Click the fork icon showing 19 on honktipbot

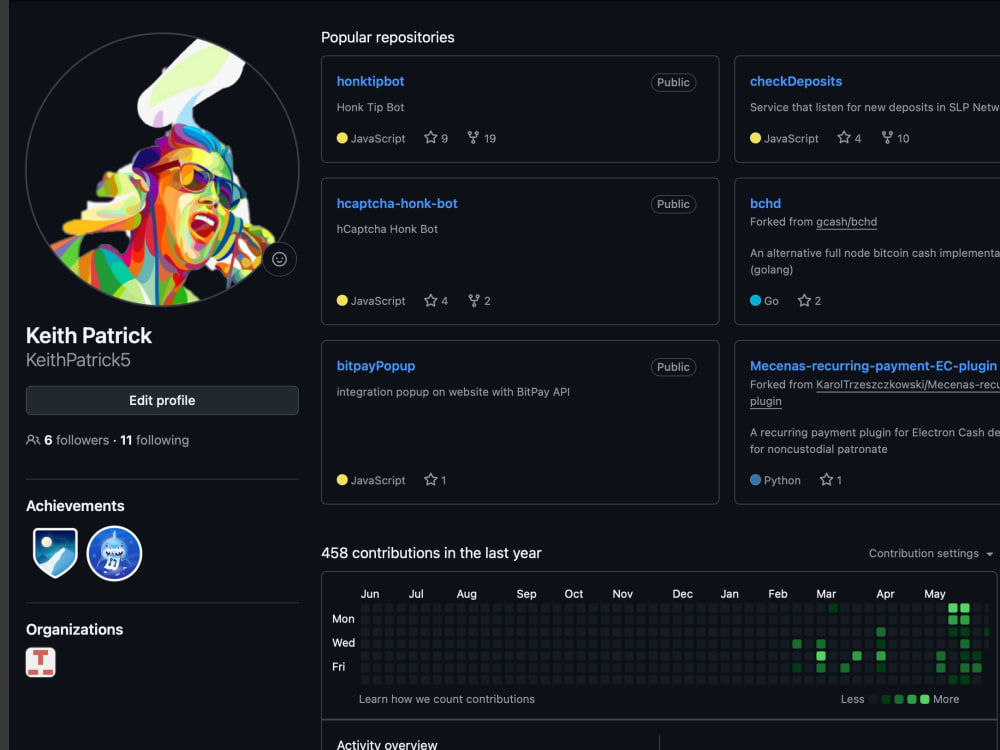[473, 138]
